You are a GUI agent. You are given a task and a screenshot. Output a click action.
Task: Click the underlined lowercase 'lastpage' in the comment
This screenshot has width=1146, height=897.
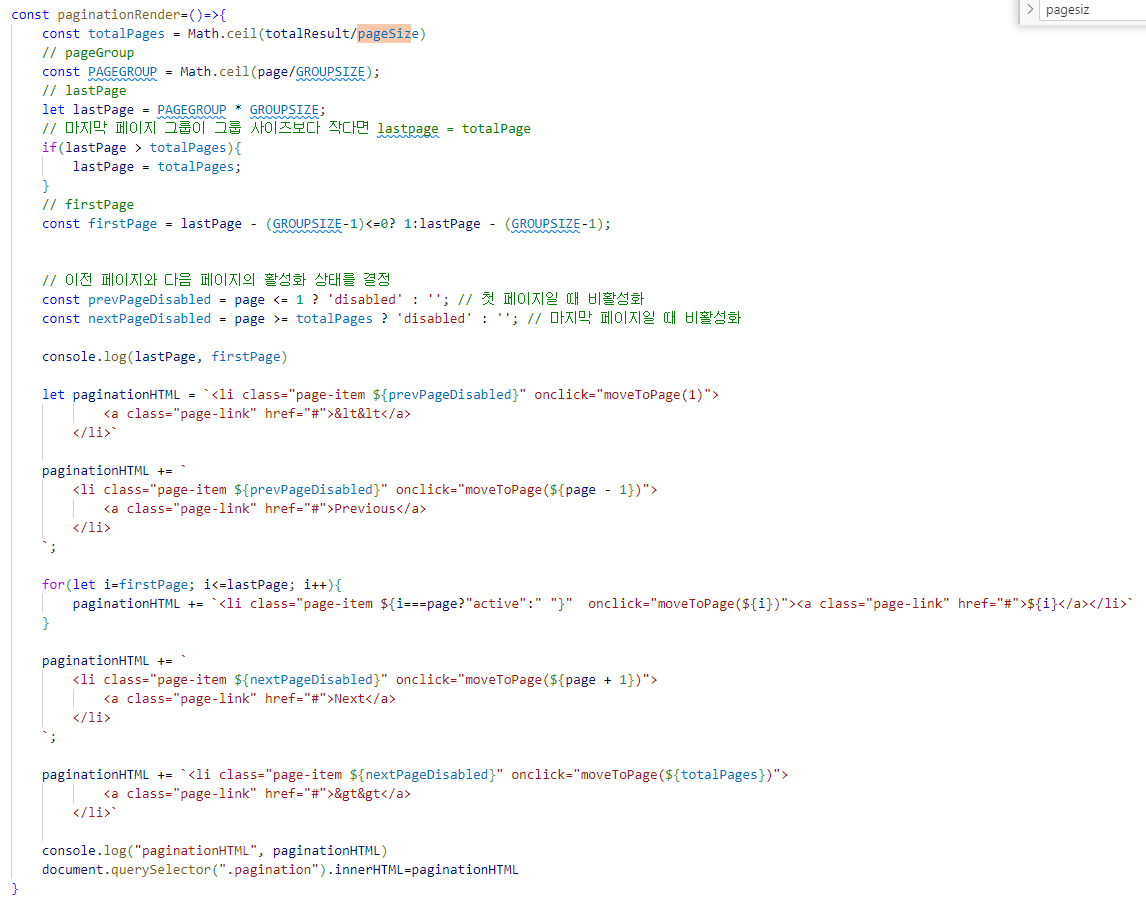(x=408, y=129)
